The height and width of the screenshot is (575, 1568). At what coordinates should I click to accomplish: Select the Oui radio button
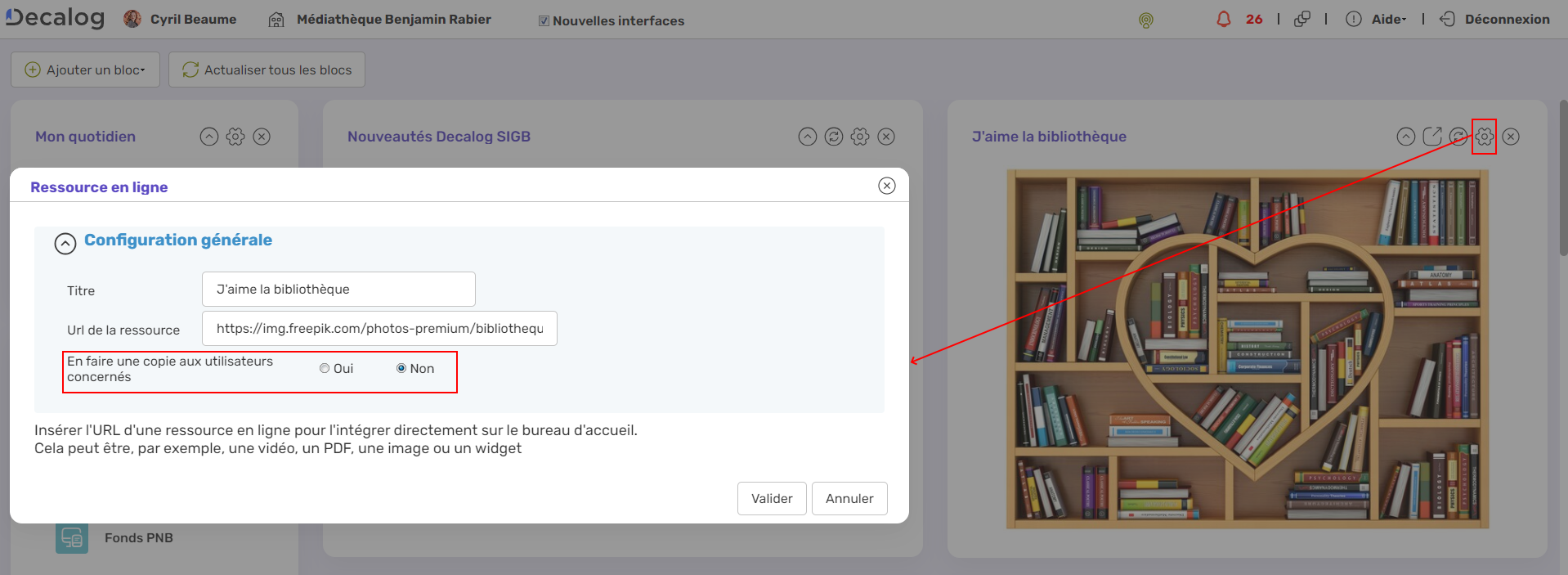[325, 369]
